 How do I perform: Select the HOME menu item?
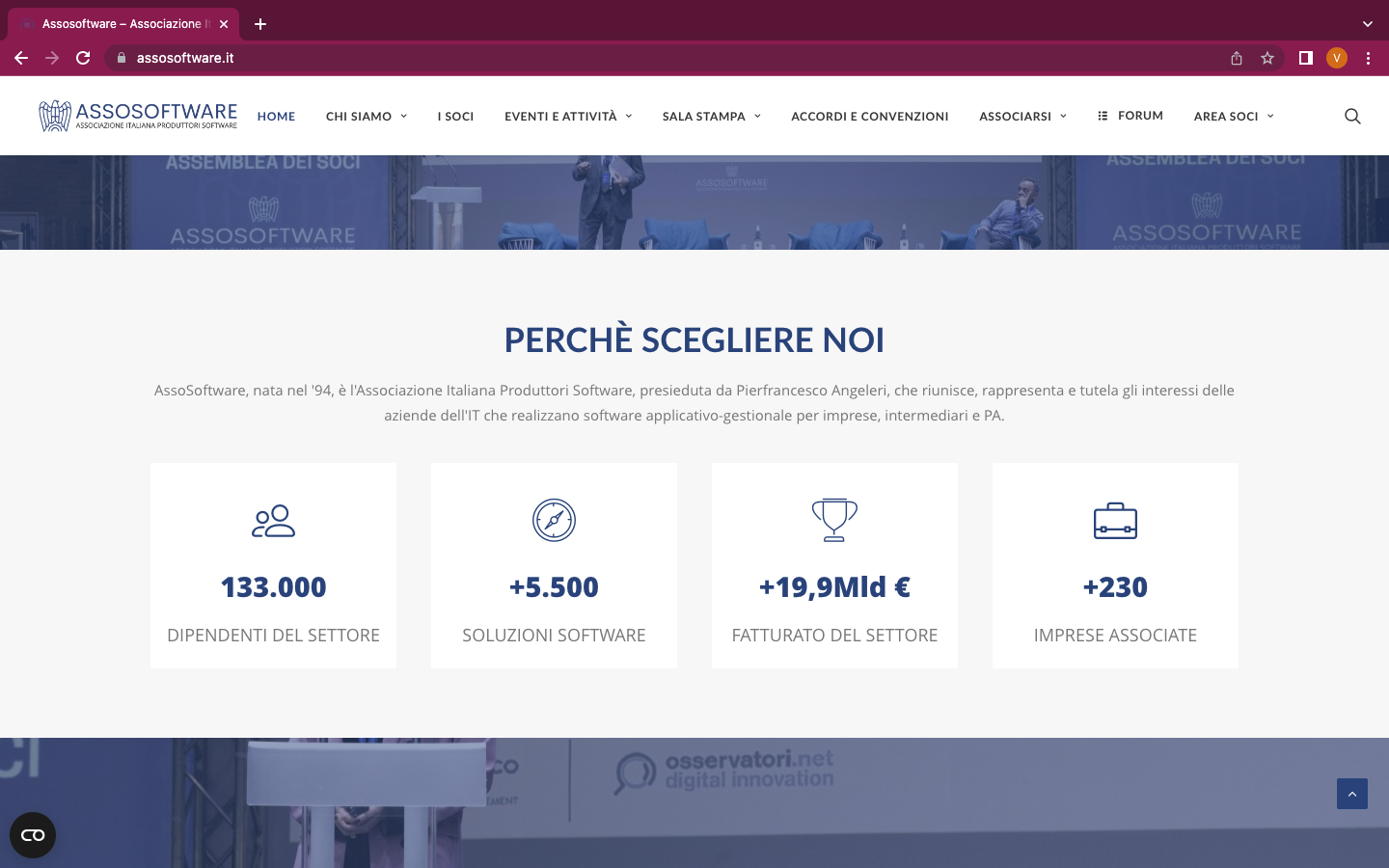pyautogui.click(x=276, y=116)
